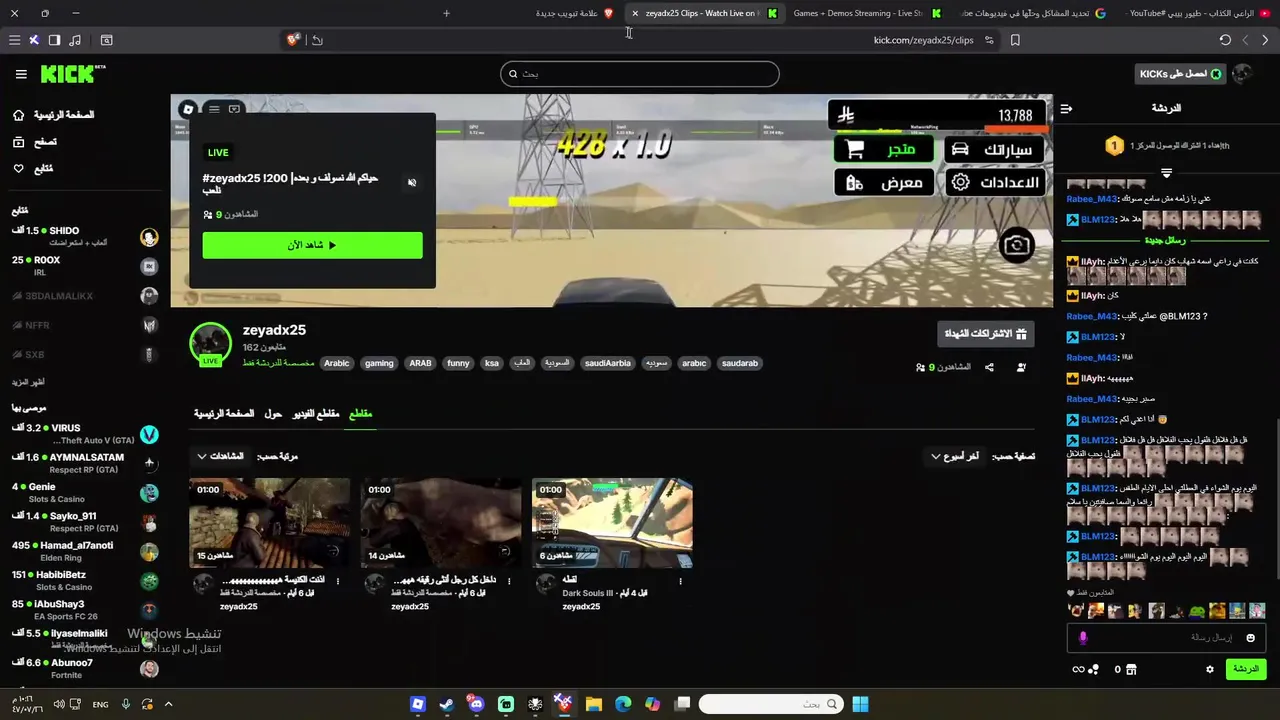Select the funny tag
The image size is (1280, 720).
point(458,363)
